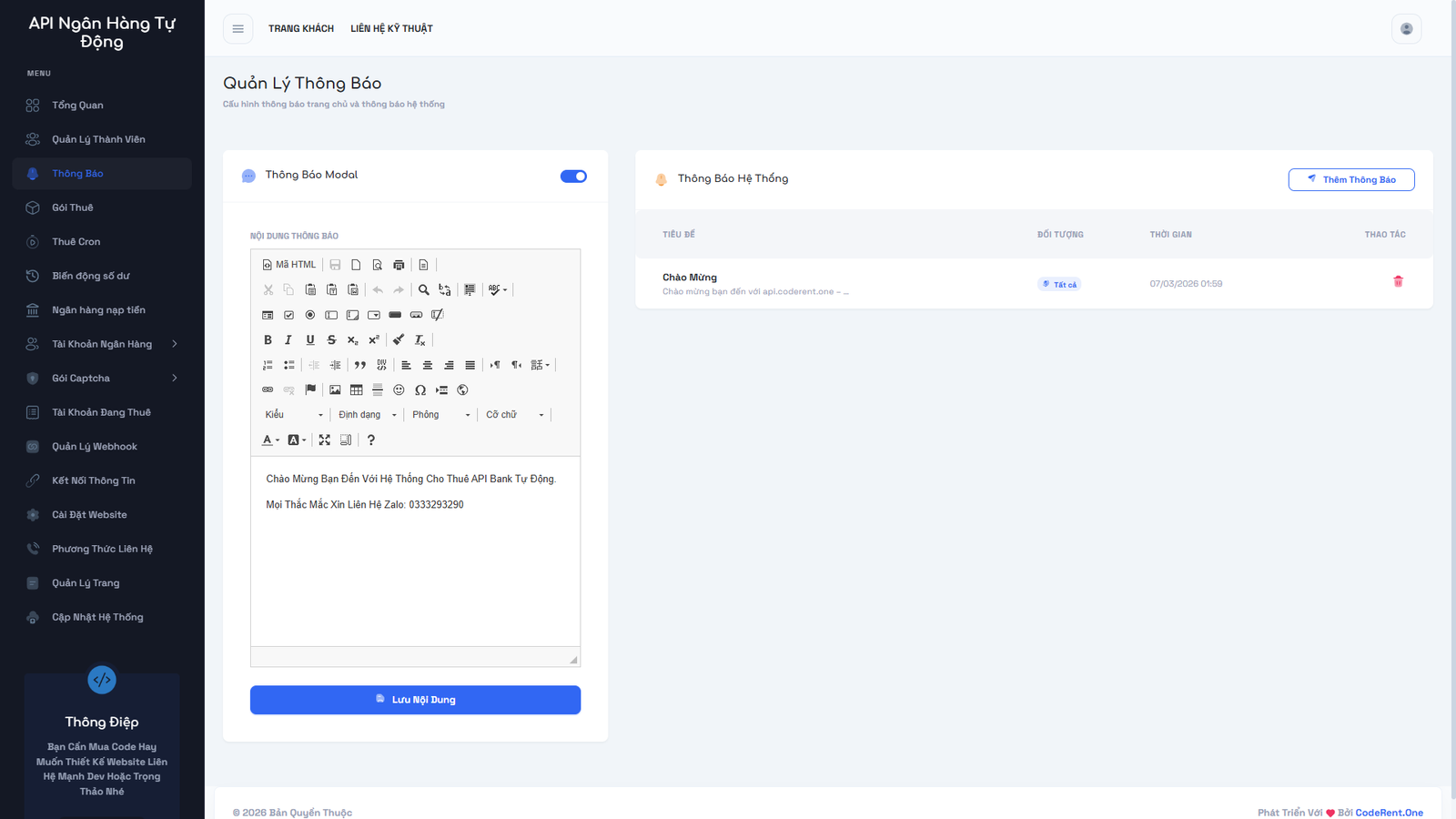Click the Undo arrow in the editor

(377, 289)
